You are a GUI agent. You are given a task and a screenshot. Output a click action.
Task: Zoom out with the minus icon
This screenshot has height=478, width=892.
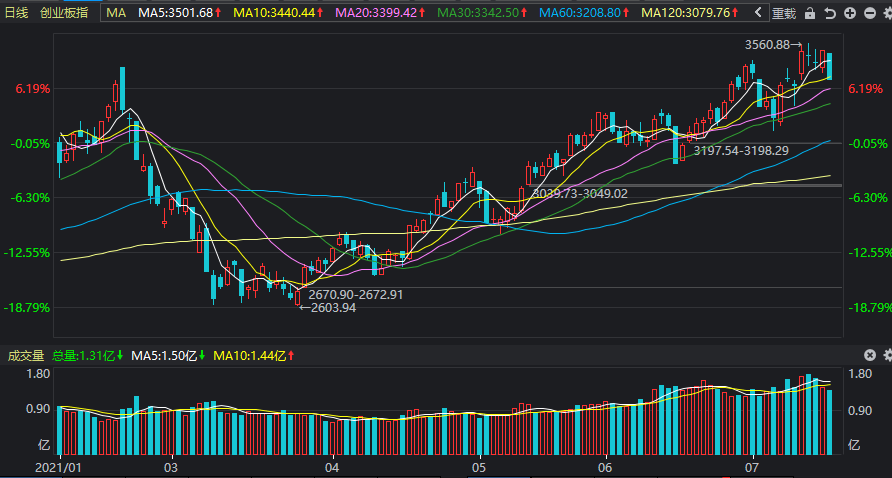(x=869, y=13)
